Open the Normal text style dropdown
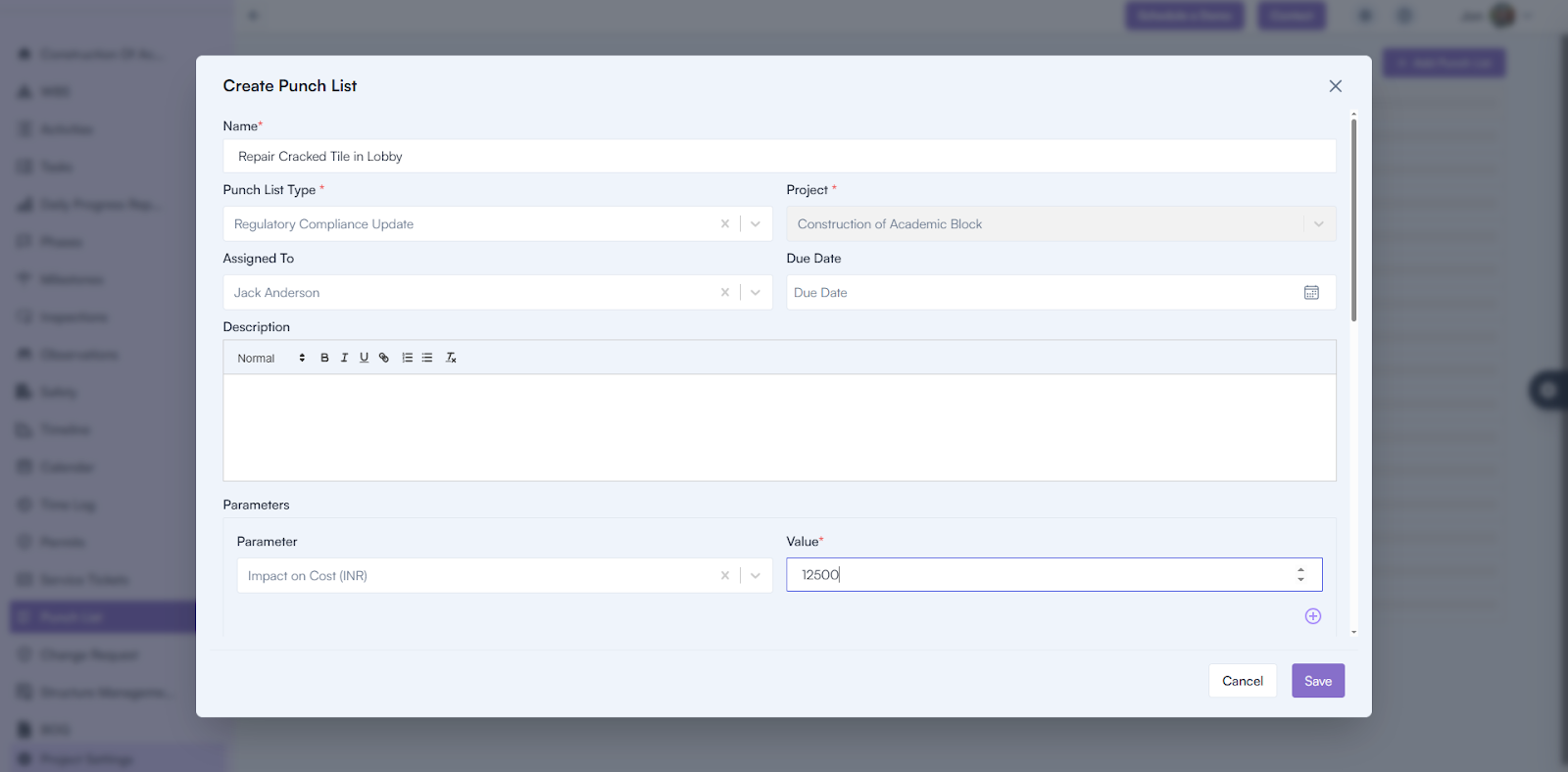Viewport: 1568px width, 772px height. pyautogui.click(x=270, y=359)
